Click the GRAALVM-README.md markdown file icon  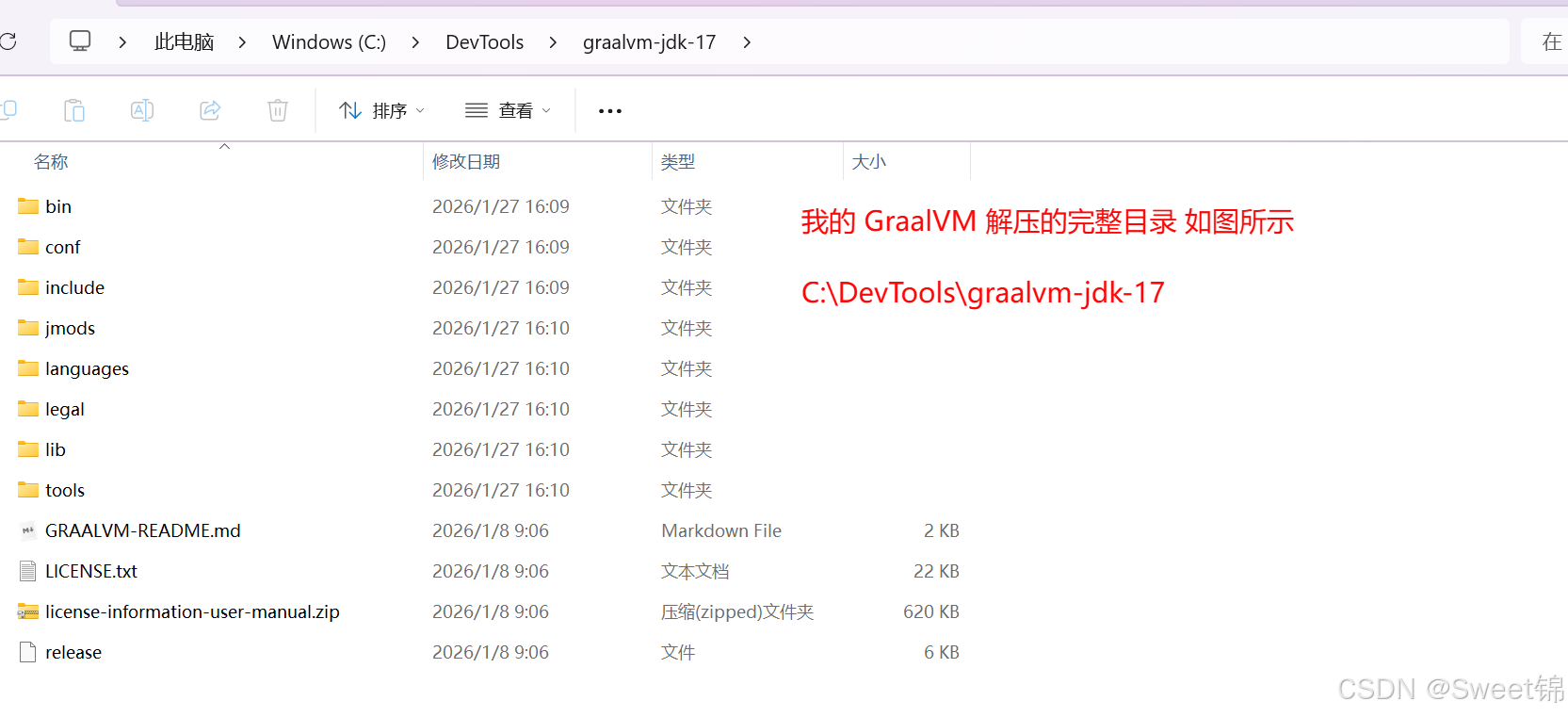pos(28,530)
